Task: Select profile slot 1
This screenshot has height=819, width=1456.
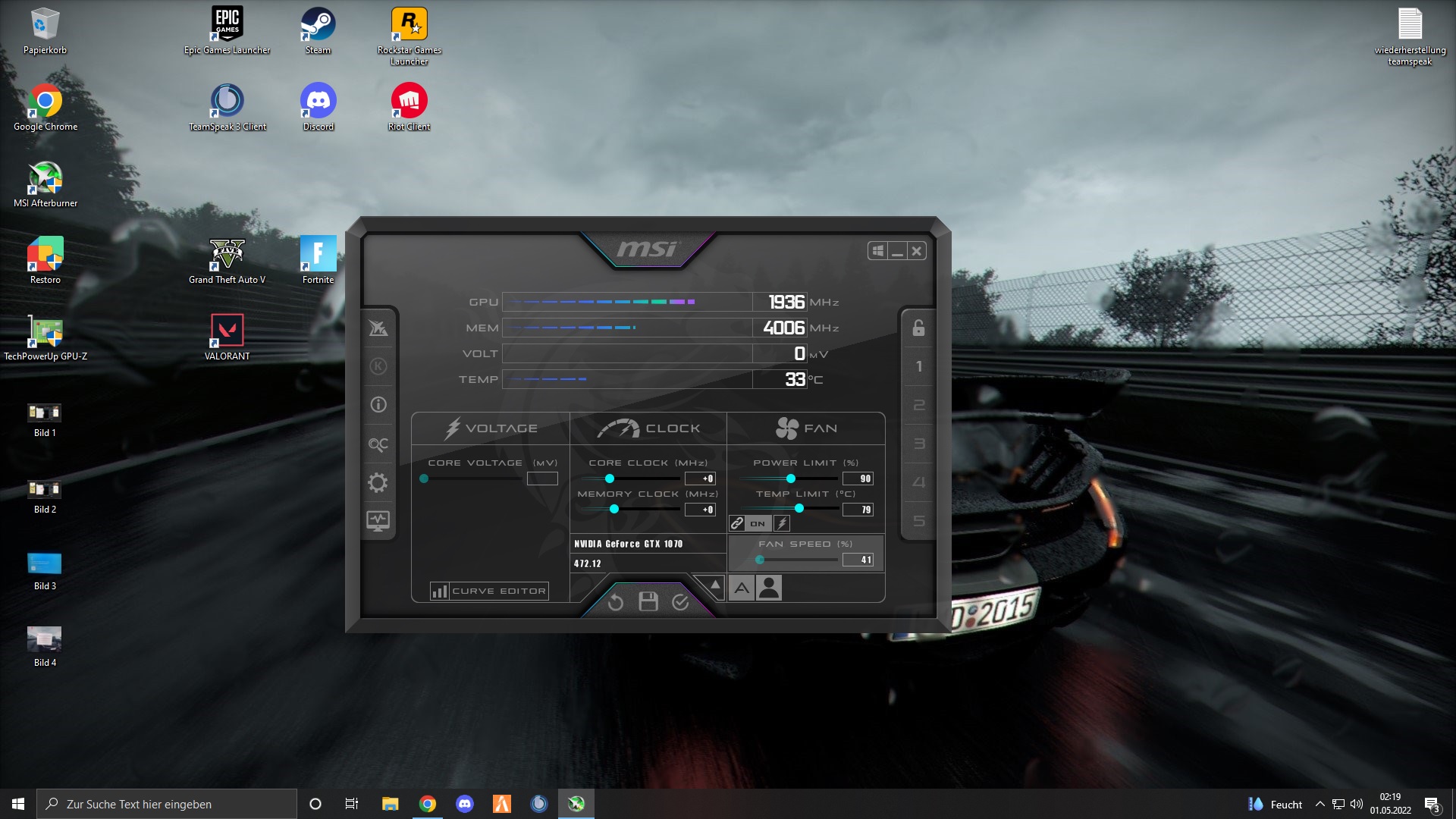Action: (918, 366)
